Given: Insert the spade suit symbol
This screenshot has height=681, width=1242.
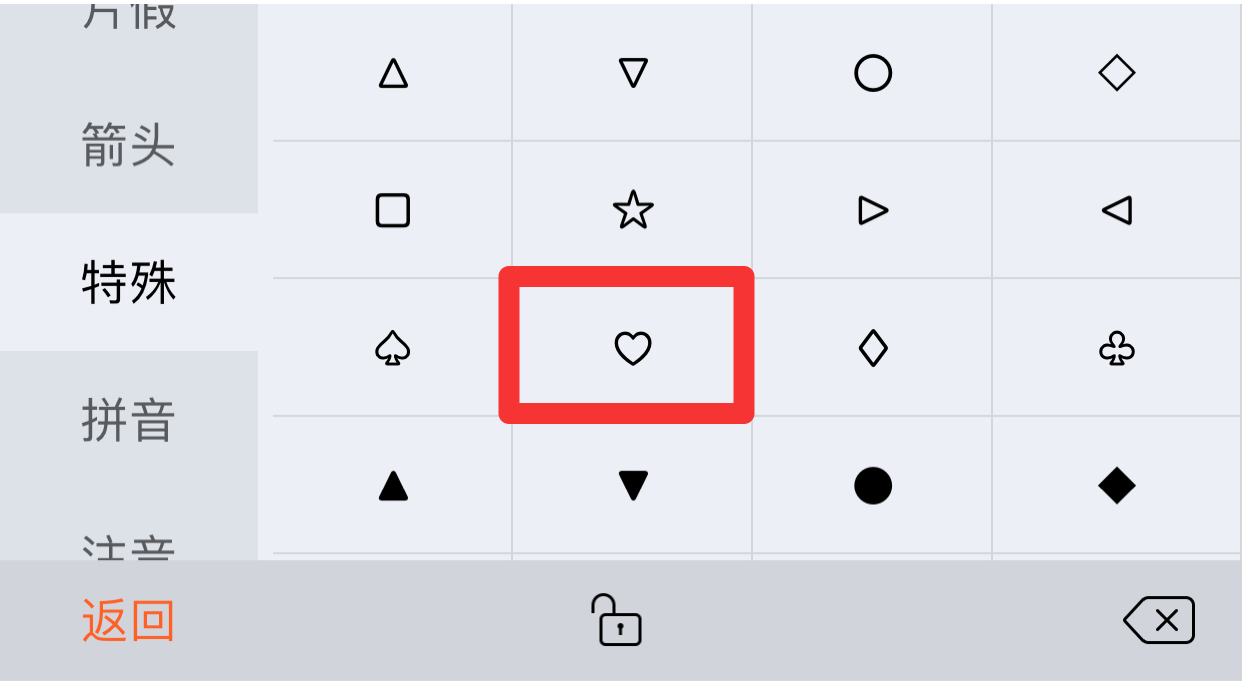Looking at the screenshot, I should [393, 348].
